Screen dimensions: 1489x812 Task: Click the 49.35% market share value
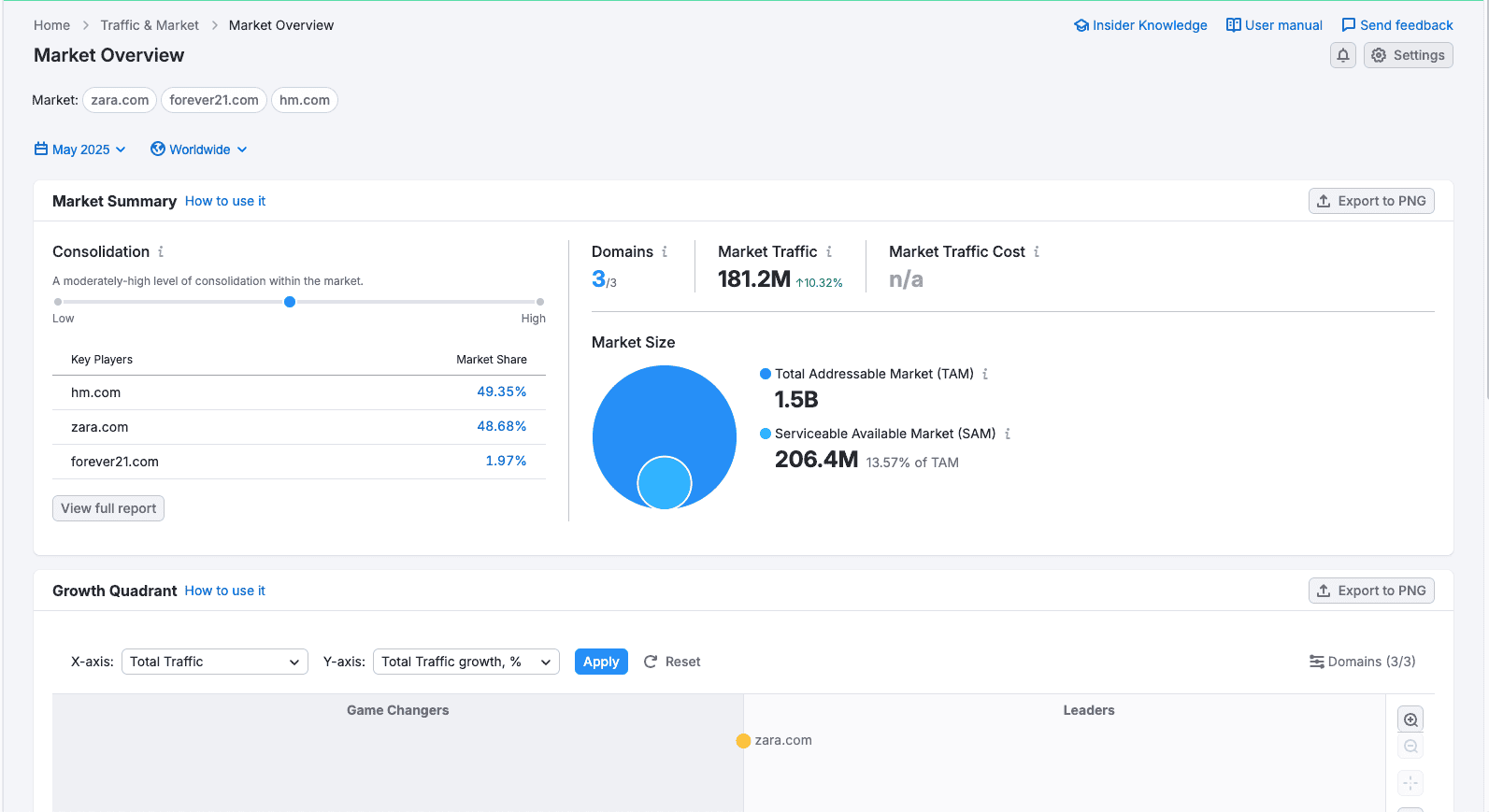pyautogui.click(x=502, y=392)
